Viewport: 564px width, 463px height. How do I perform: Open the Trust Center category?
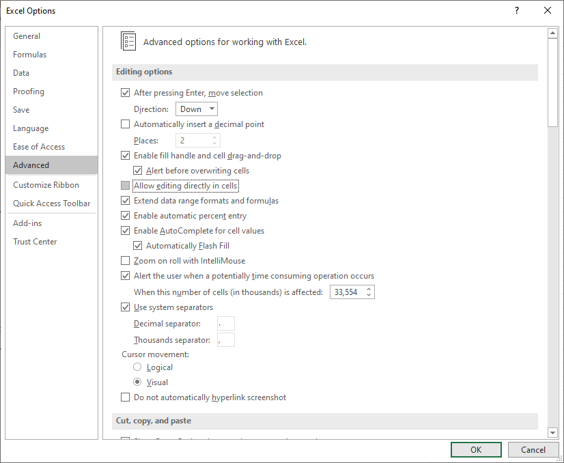[x=35, y=242]
